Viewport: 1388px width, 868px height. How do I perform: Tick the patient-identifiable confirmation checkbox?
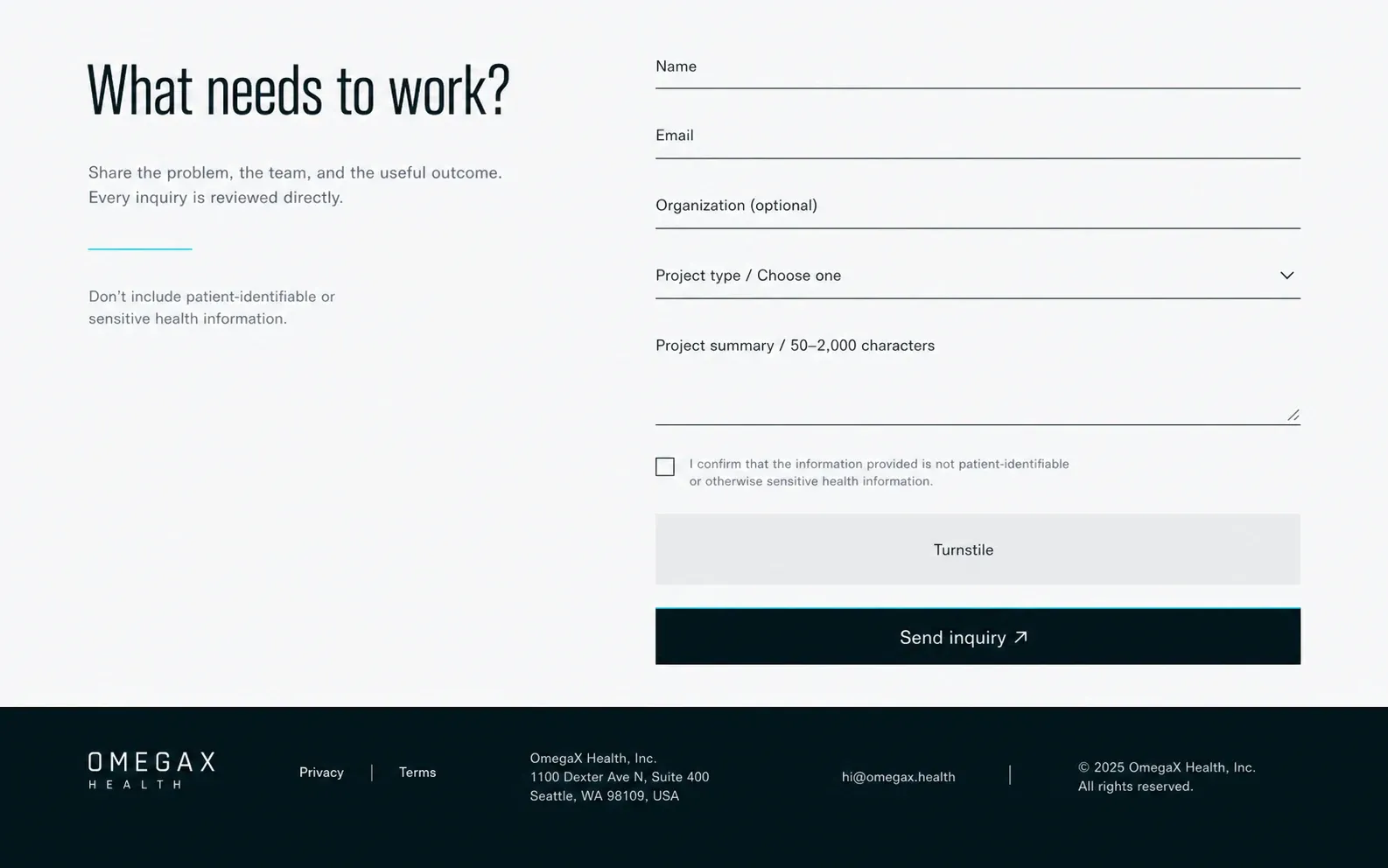click(665, 467)
